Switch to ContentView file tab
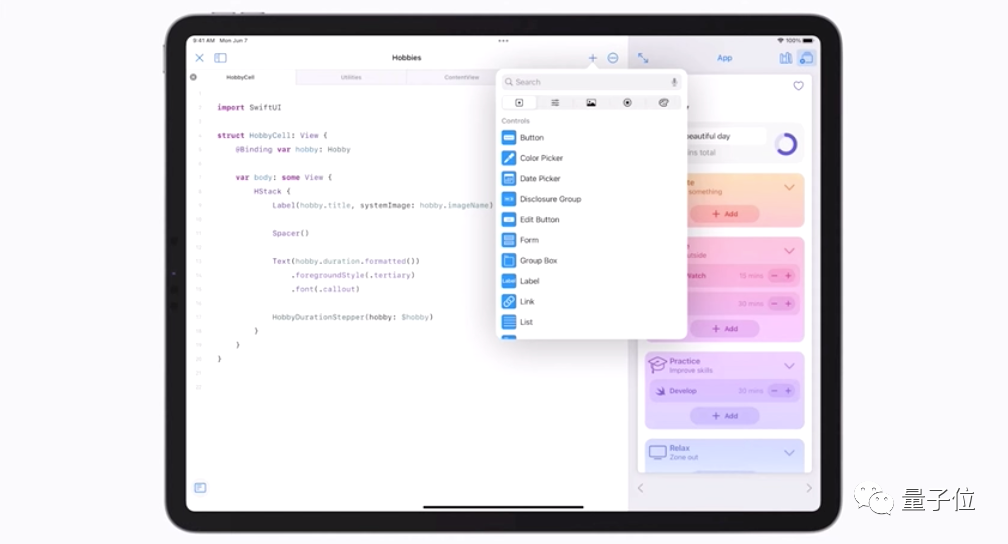This screenshot has height=544, width=1008. pos(461,77)
